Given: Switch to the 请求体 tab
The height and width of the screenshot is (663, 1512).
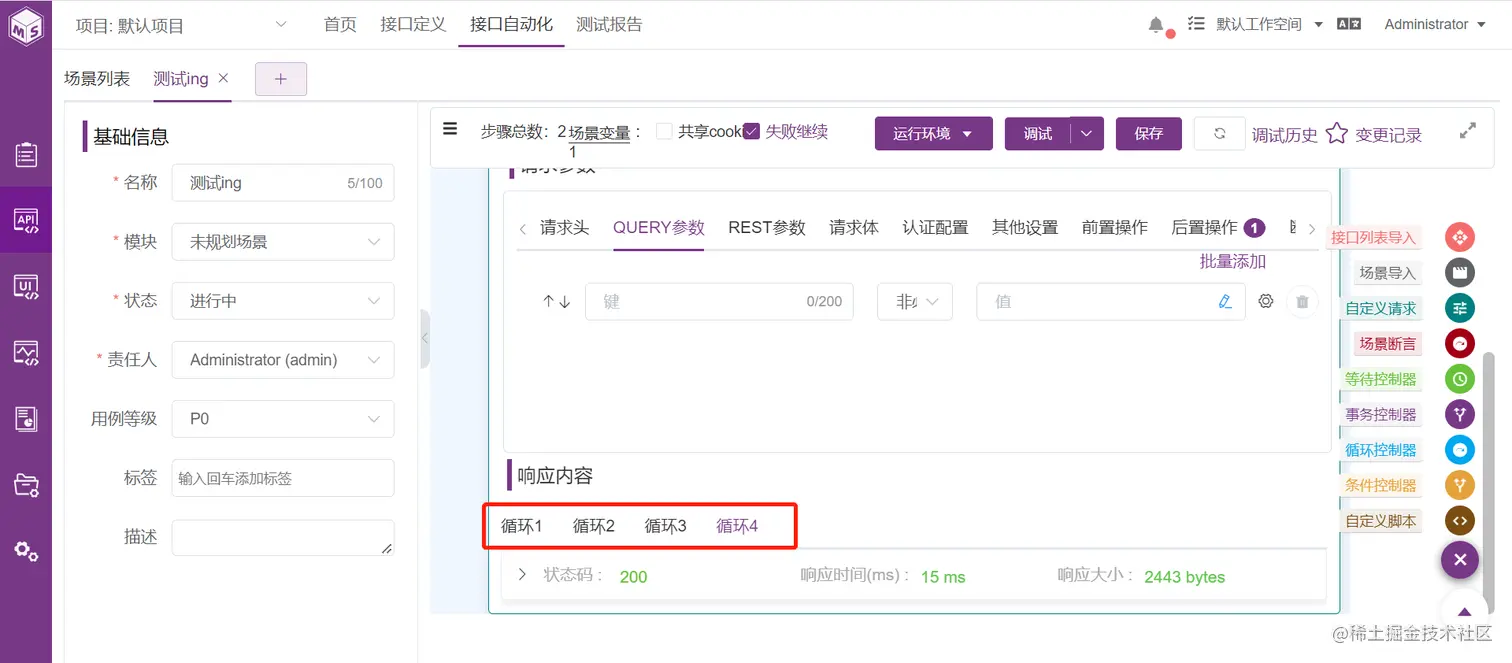Looking at the screenshot, I should point(854,228).
